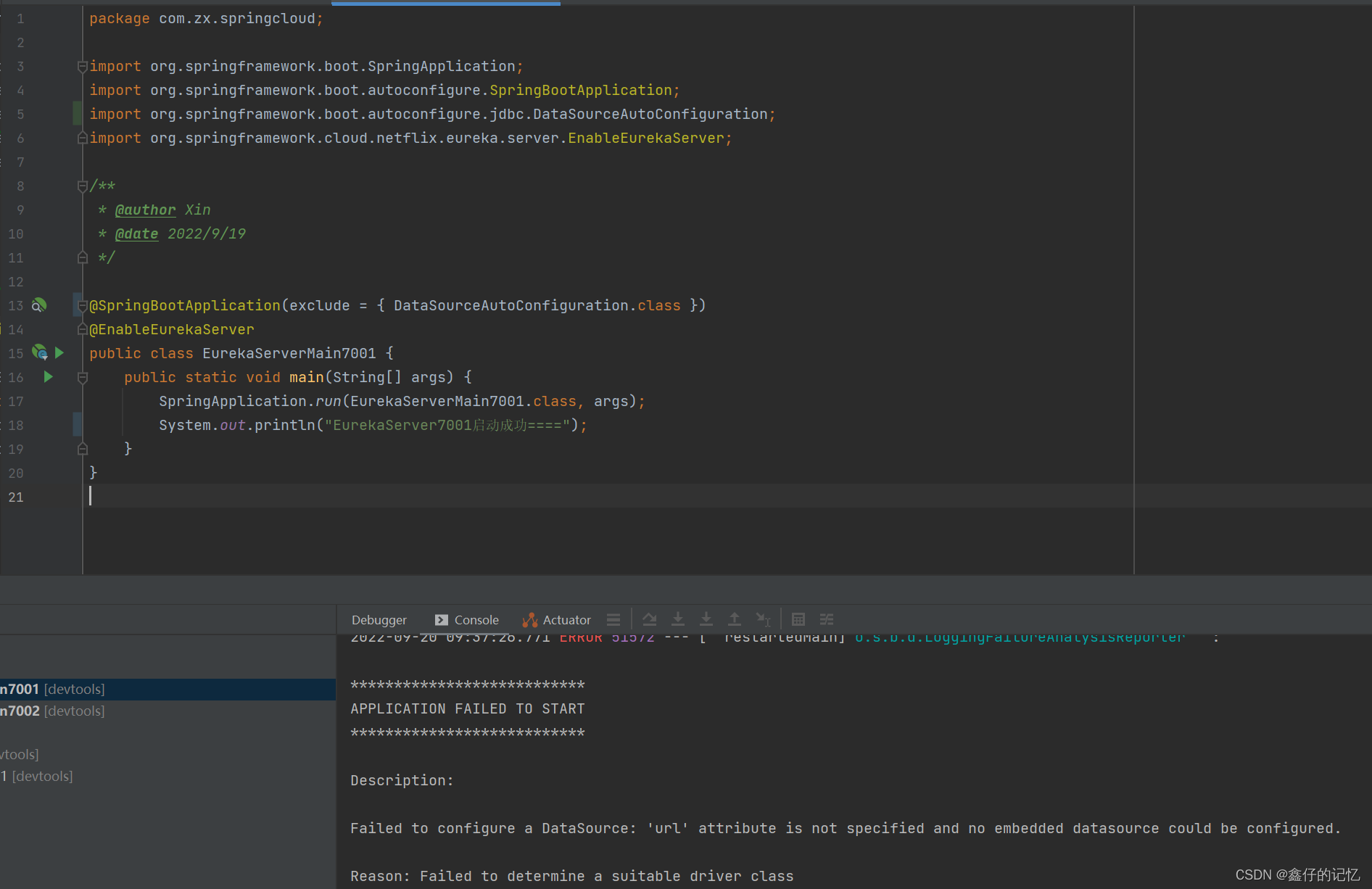Click class name EurekaServerMain7001 in the declaration

click(x=289, y=353)
